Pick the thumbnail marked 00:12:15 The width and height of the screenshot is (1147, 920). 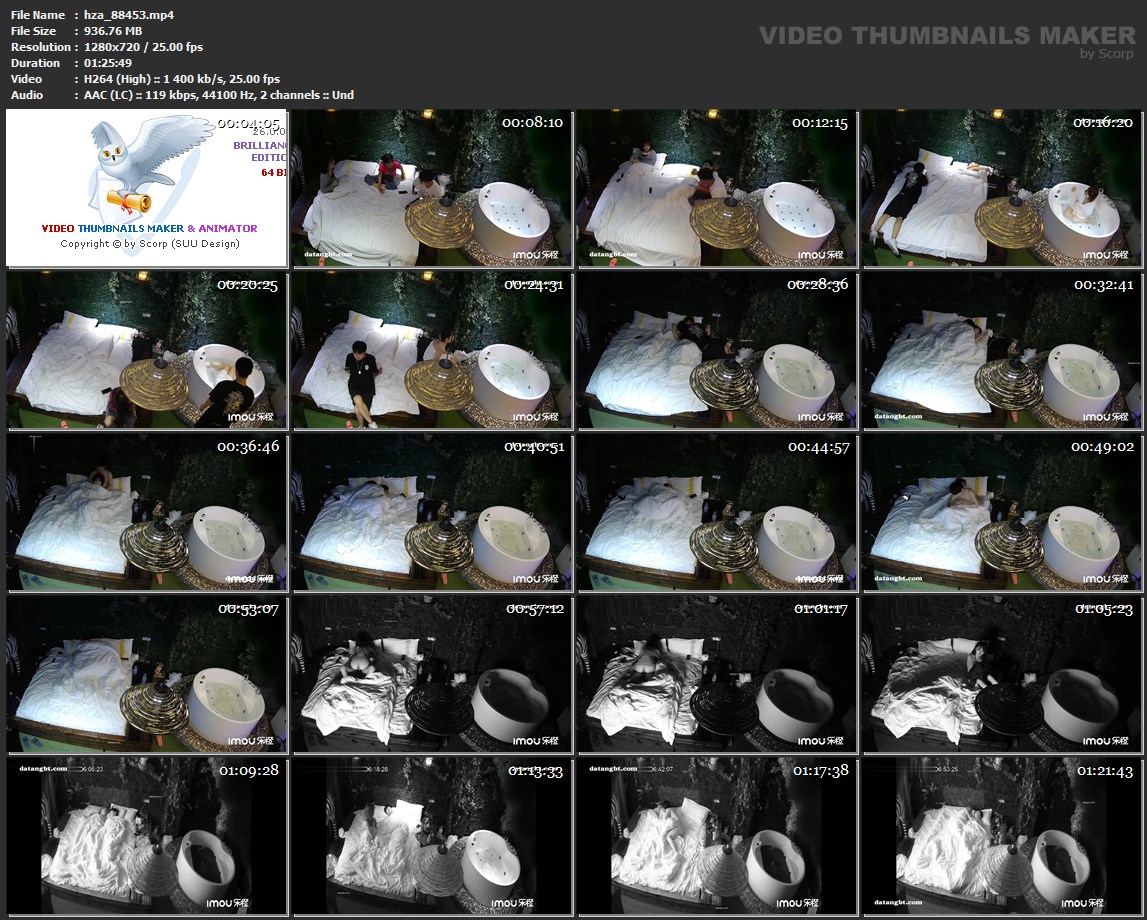click(717, 188)
